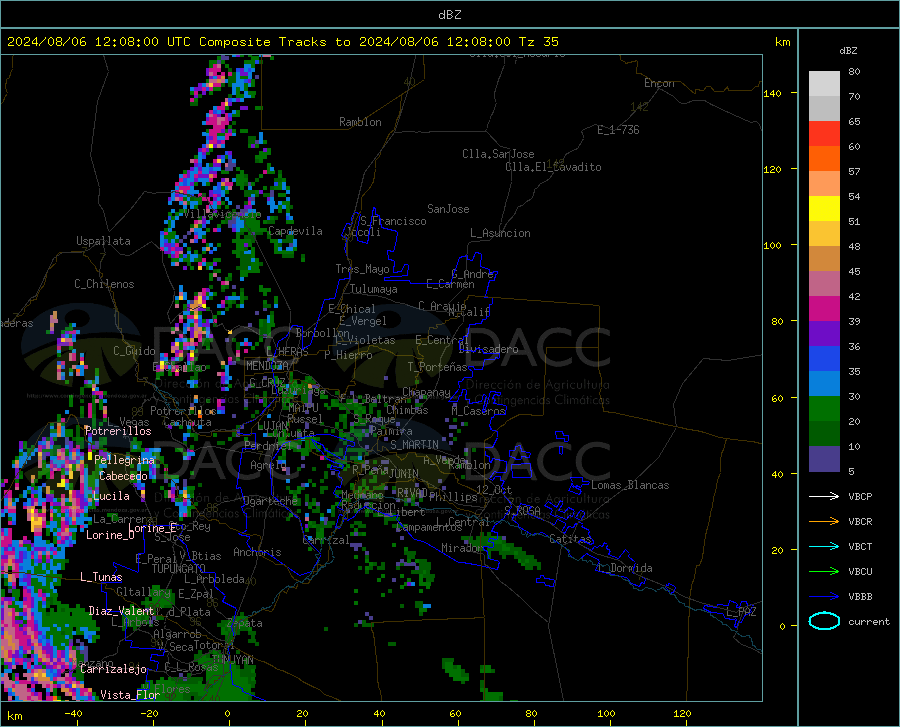
Task: Click the L_PAZ label
Action: (x=741, y=612)
